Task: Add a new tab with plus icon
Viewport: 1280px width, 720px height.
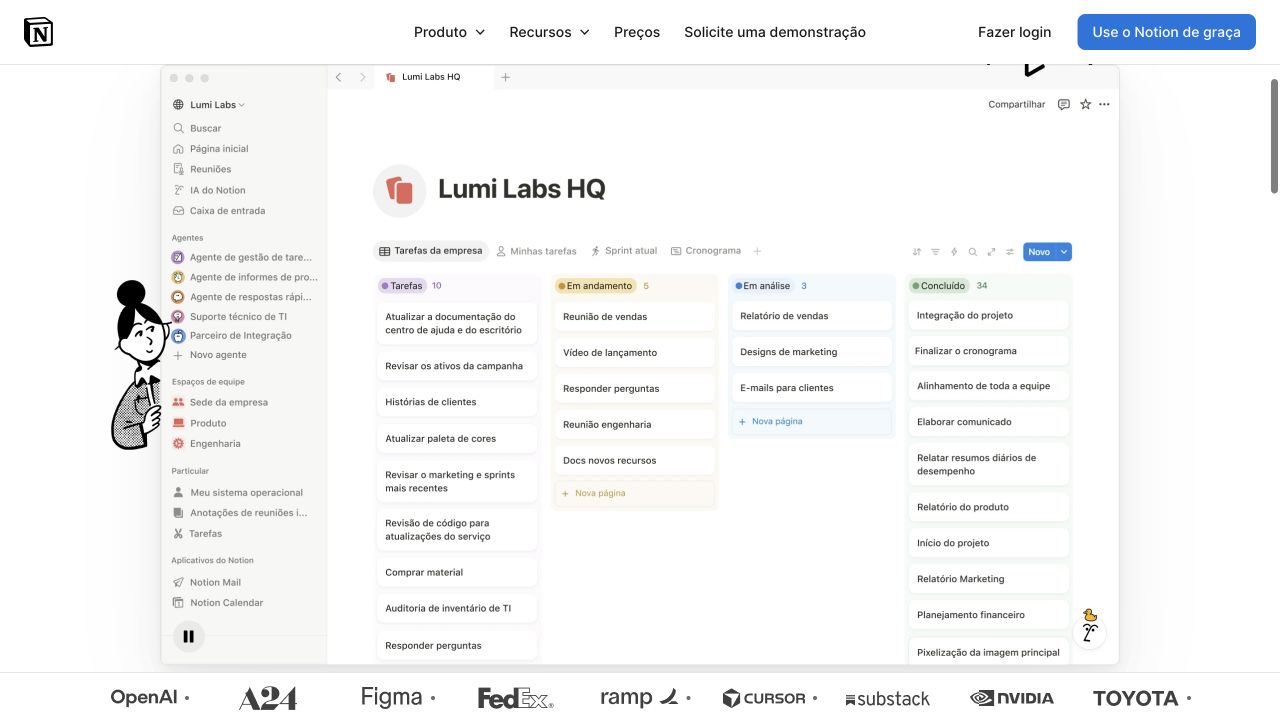Action: (505, 77)
